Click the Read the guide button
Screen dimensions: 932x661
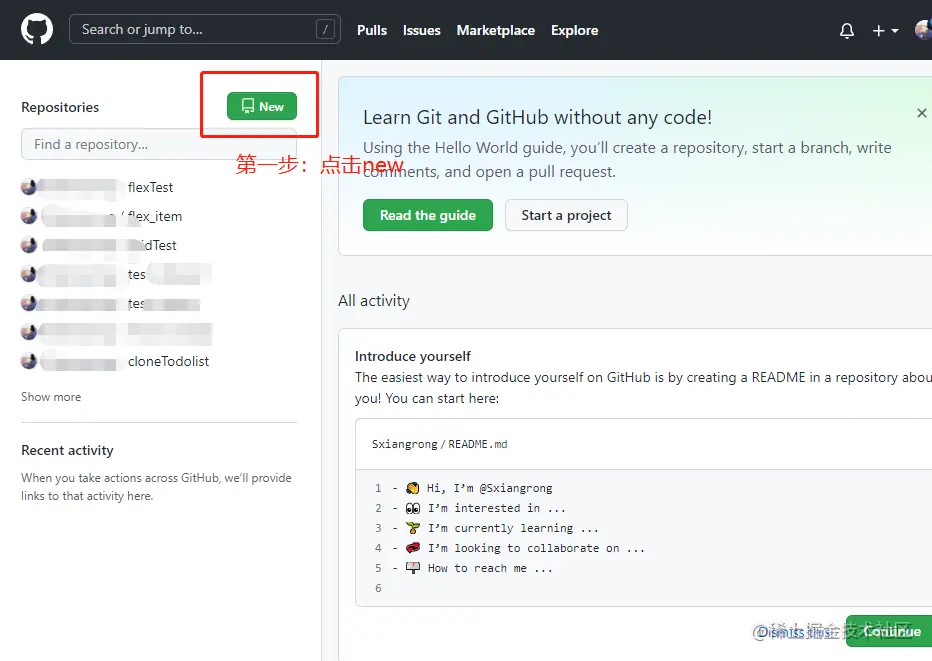pos(427,215)
